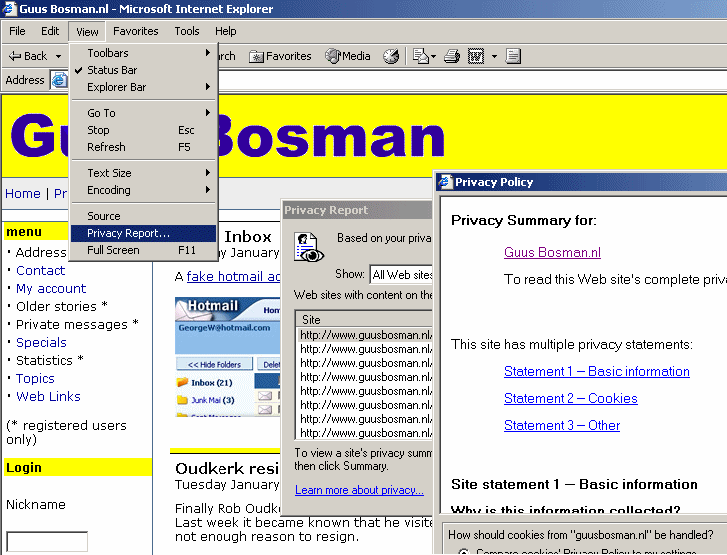727x555 pixels.
Task: Select Privacy Report... in the View menu
Action: [x=143, y=233]
